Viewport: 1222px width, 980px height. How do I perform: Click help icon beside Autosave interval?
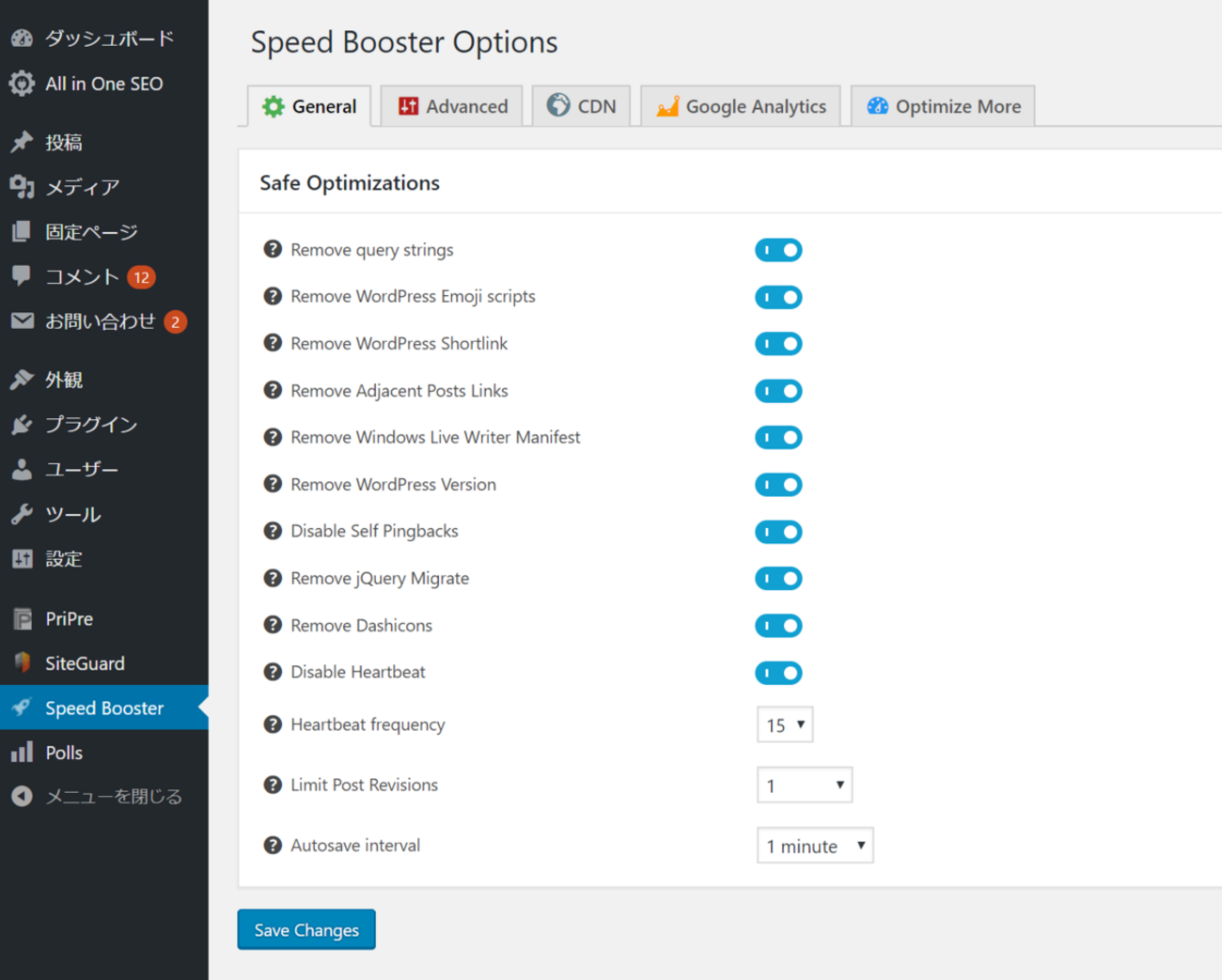[273, 845]
